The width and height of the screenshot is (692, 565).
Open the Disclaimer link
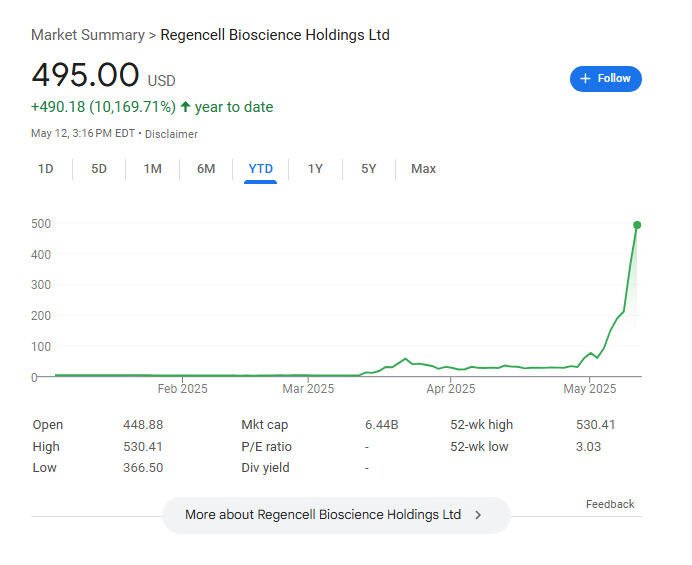(x=171, y=134)
